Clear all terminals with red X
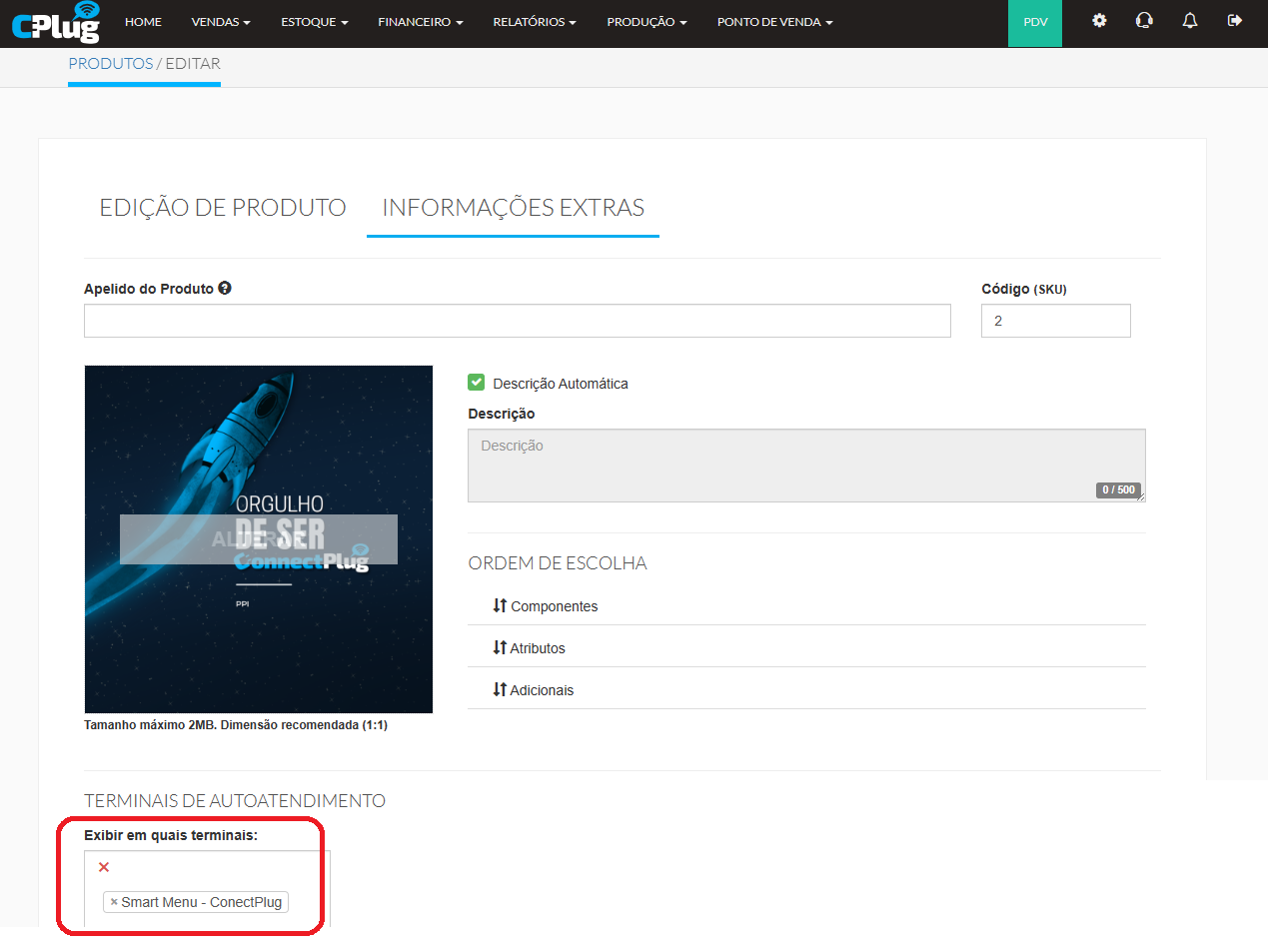Viewport: 1268px width, 952px height. tap(104, 867)
